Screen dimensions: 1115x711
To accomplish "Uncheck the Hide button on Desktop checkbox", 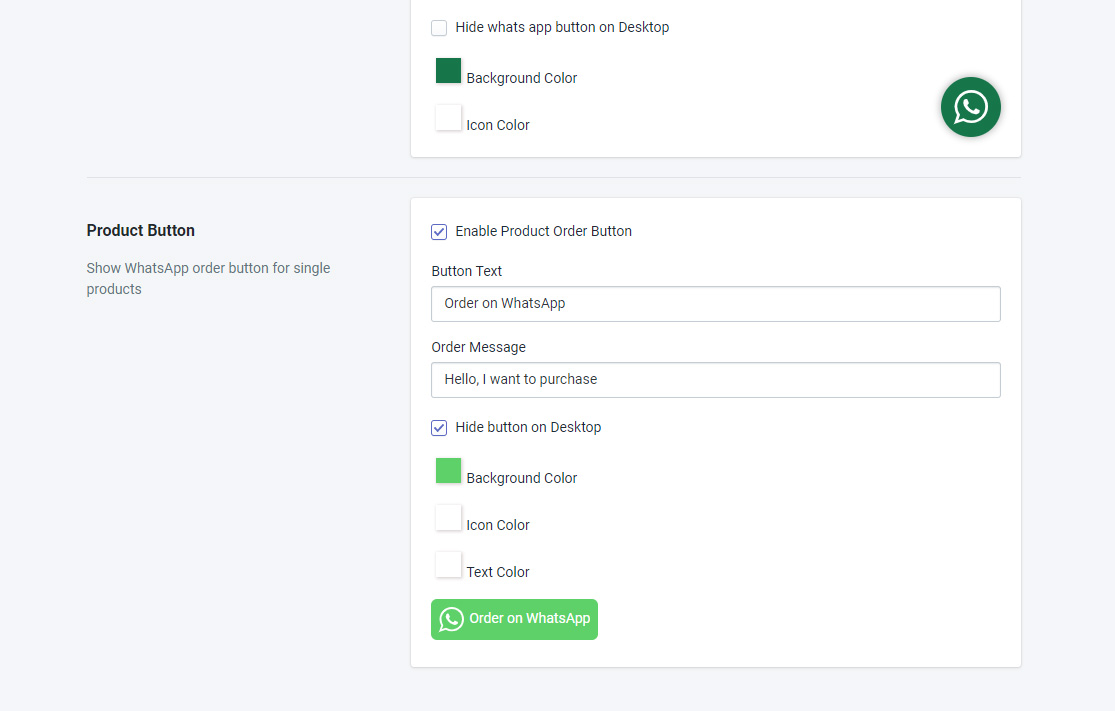I will pyautogui.click(x=439, y=428).
